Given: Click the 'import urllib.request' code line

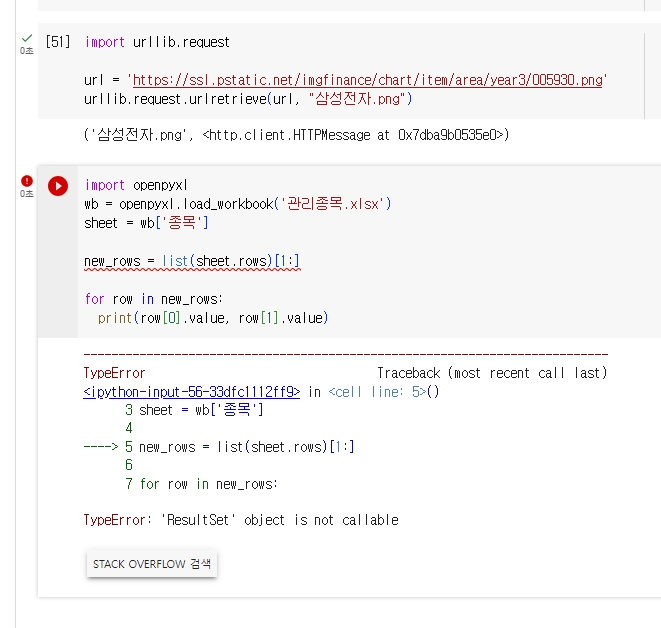Looking at the screenshot, I should [157, 42].
